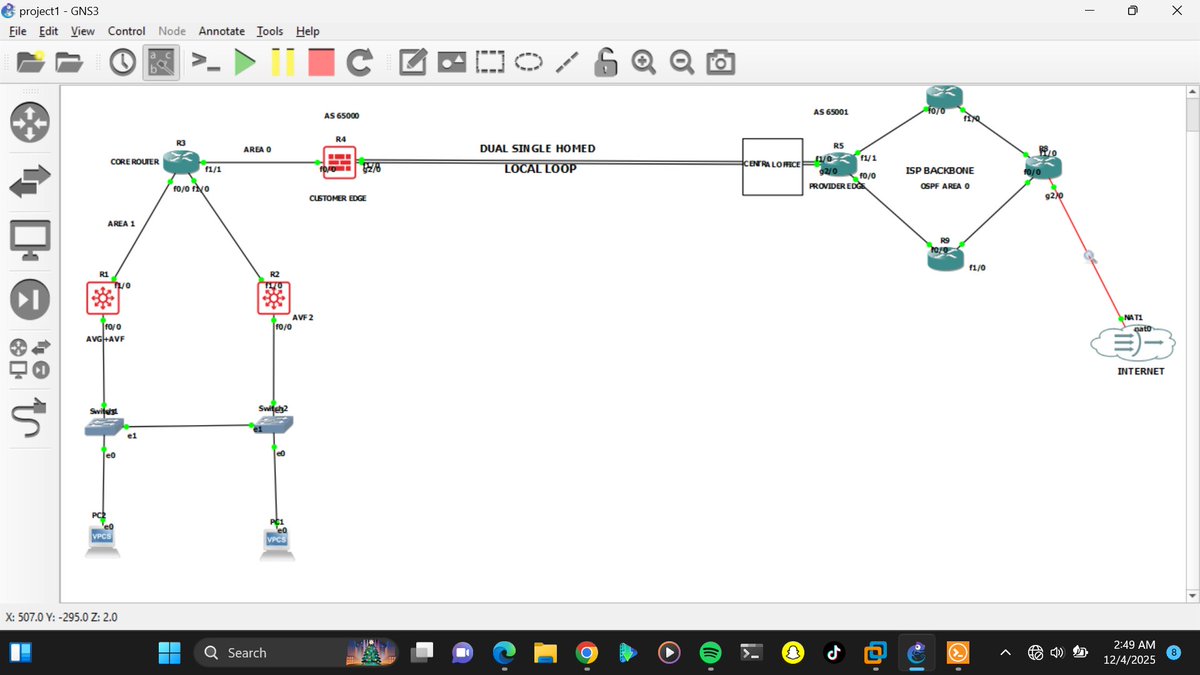Open the Manage snapshots clock icon

[122, 63]
